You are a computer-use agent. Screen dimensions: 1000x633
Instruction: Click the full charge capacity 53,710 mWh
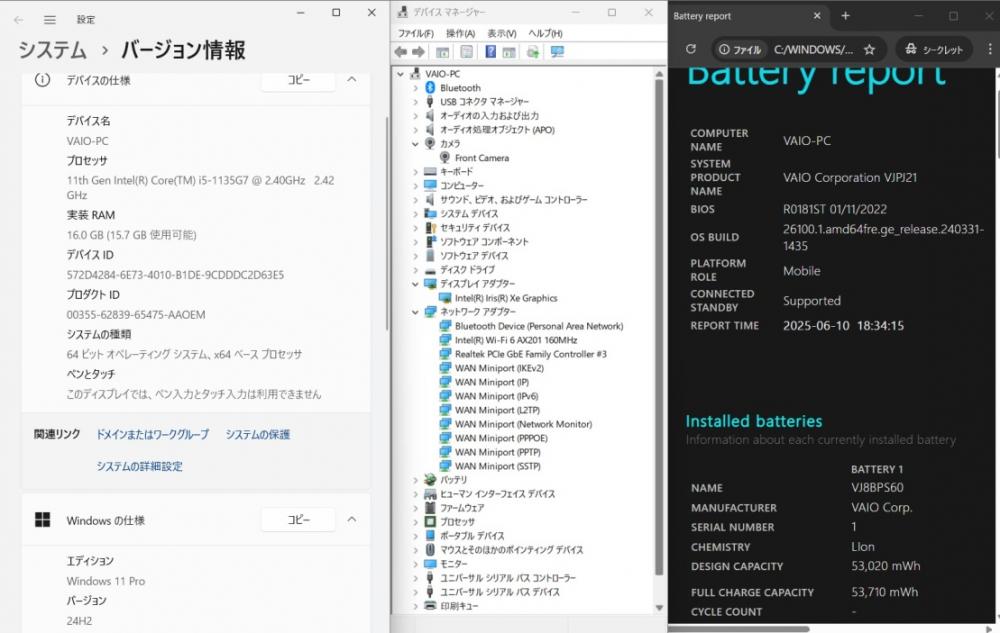(885, 592)
